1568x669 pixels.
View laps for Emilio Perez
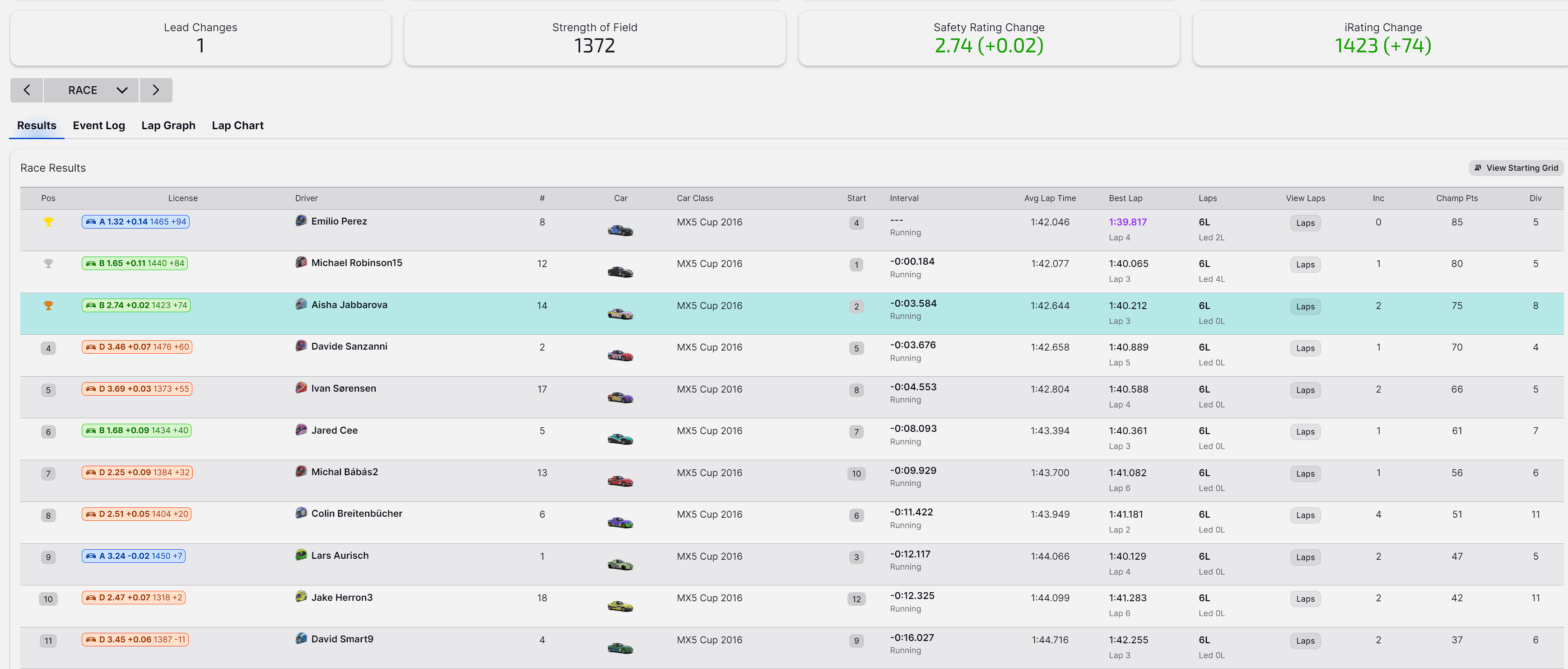click(x=1305, y=223)
